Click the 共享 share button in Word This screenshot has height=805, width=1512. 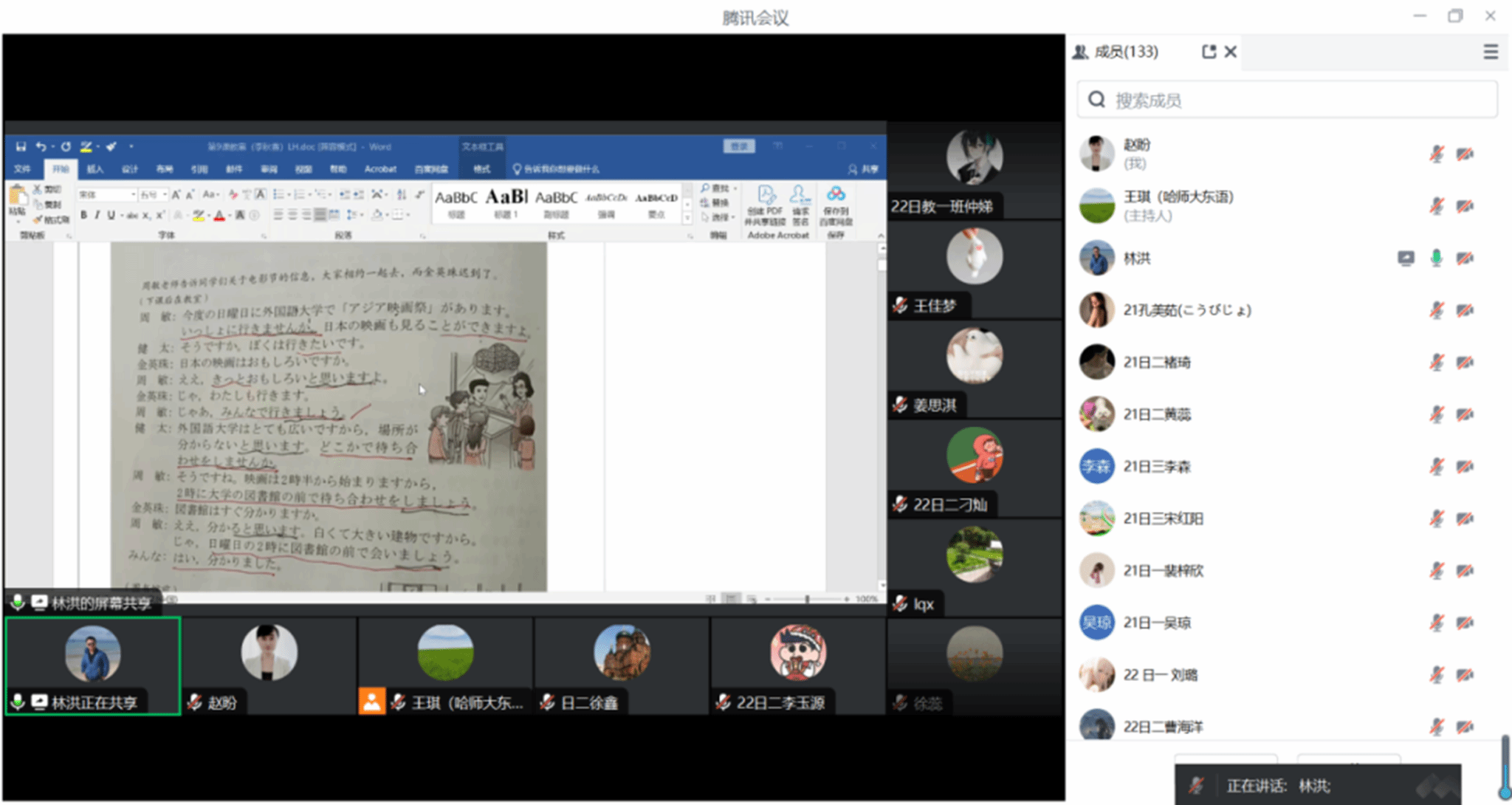point(863,169)
